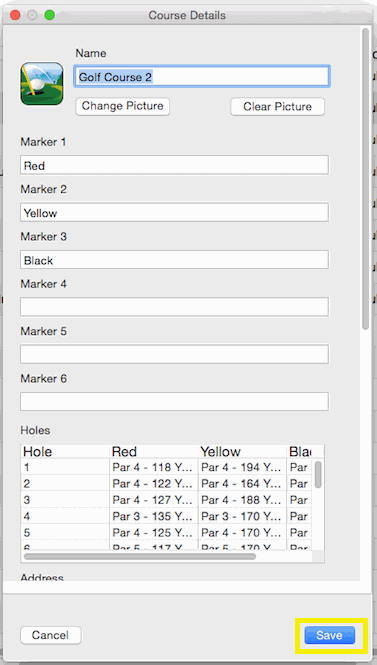Click the Change Picture button
This screenshot has width=377, height=665.
pos(123,106)
